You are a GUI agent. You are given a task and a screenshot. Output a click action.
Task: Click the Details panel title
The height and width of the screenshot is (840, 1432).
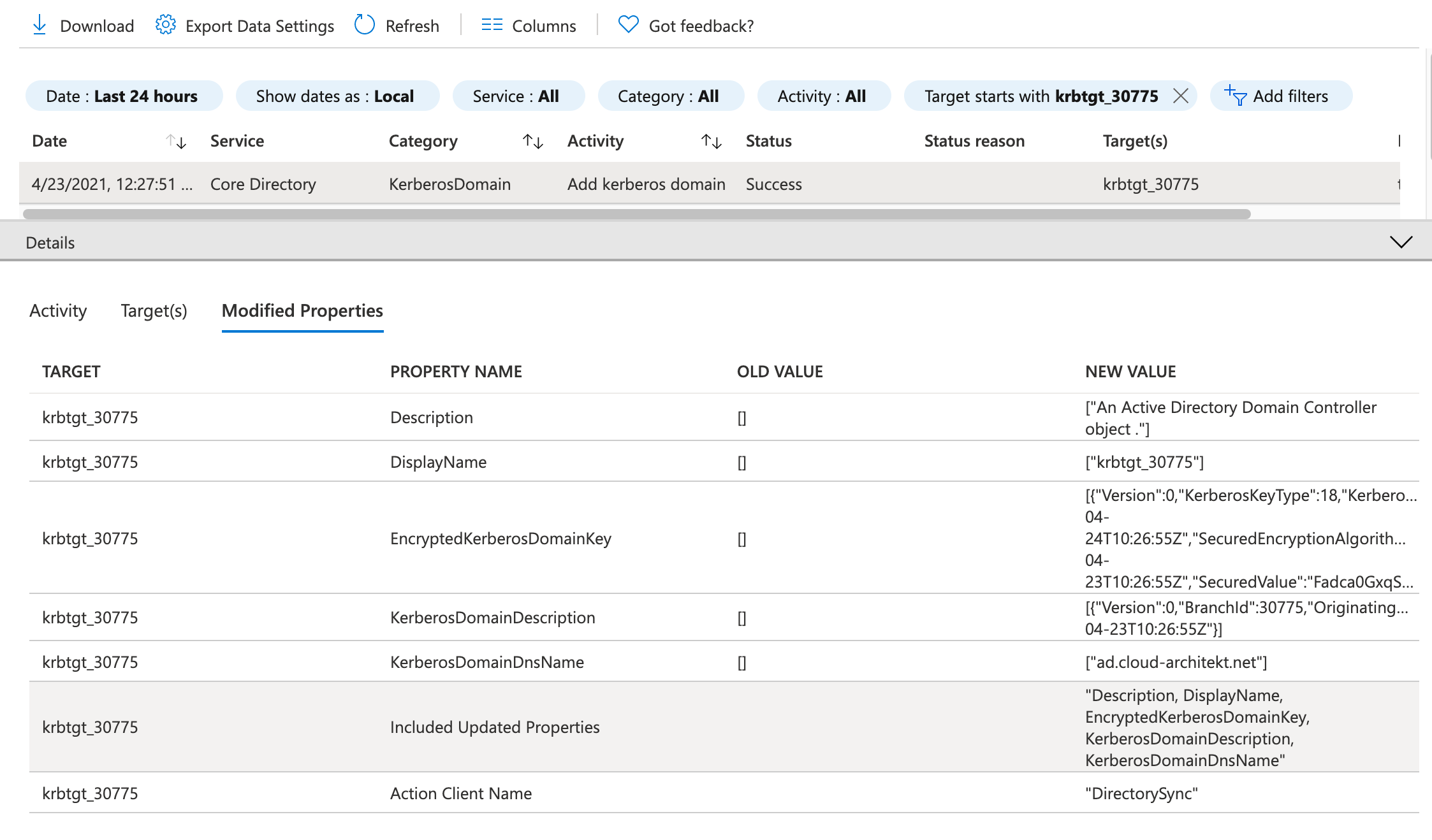click(50, 243)
